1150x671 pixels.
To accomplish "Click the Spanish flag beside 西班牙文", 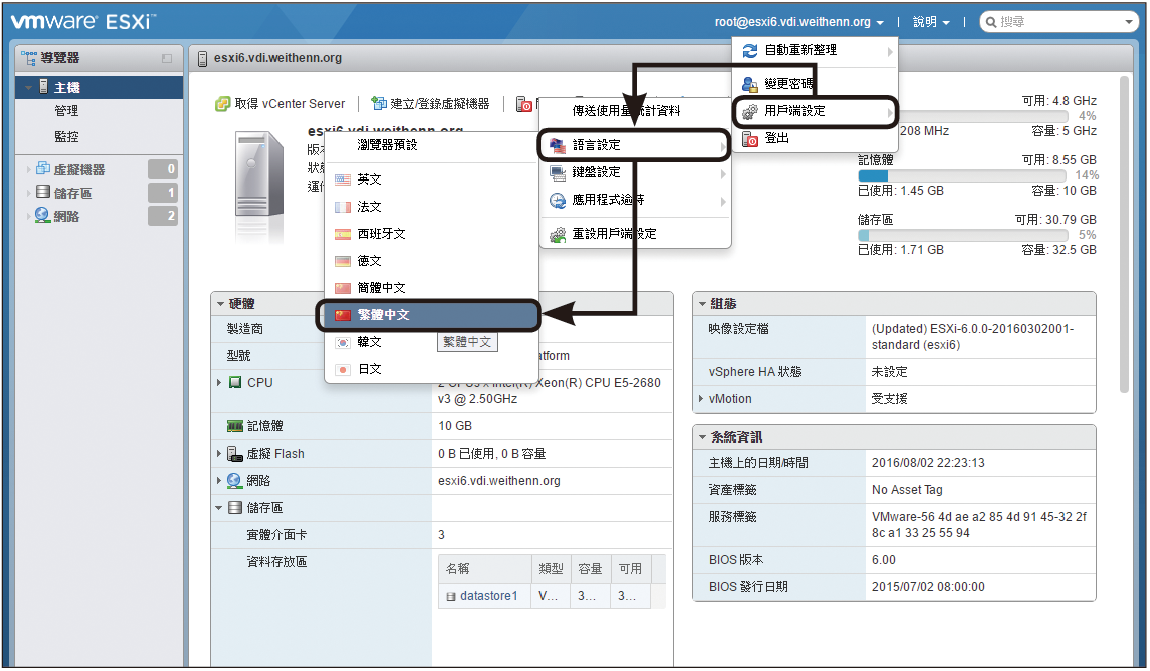I will pyautogui.click(x=343, y=235).
